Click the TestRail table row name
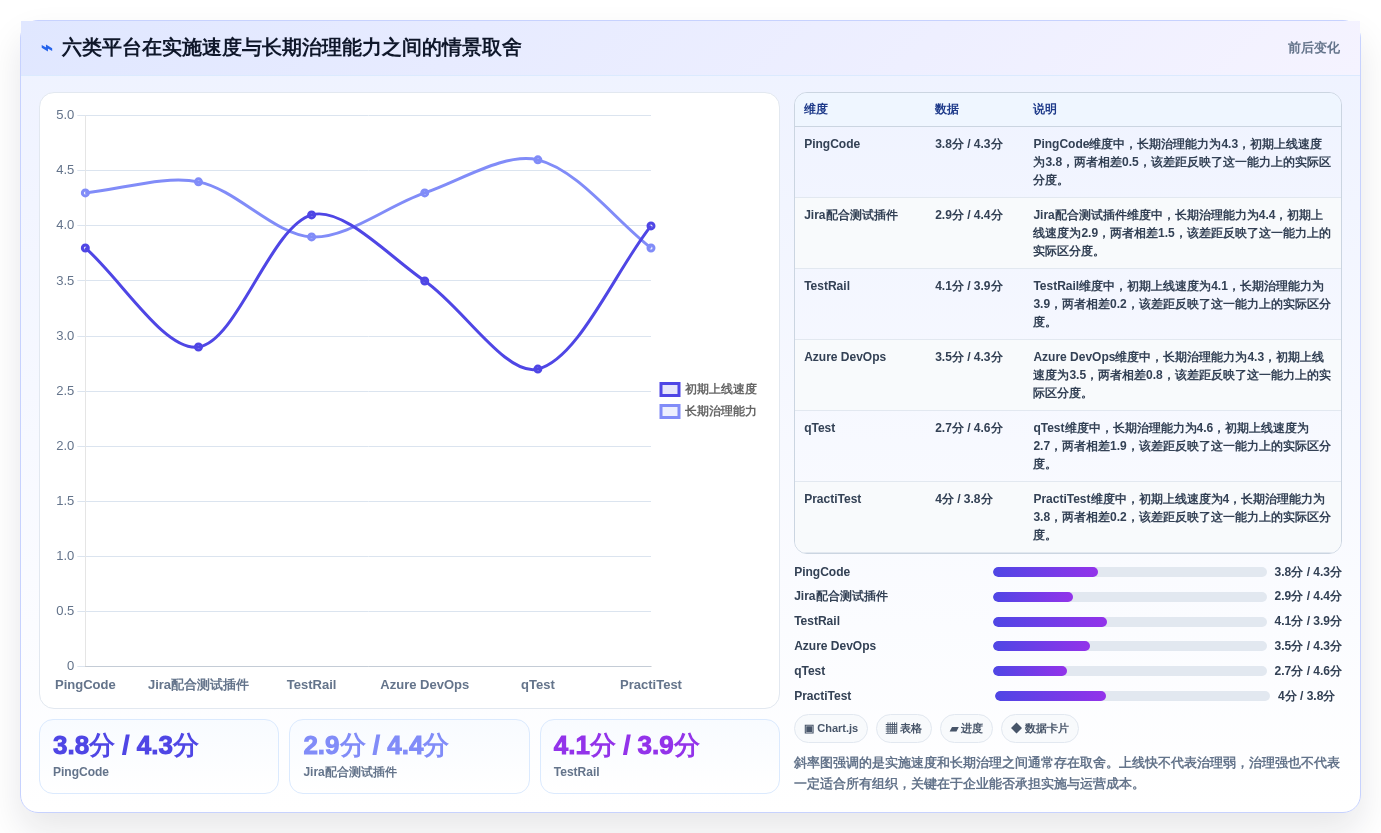Image resolution: width=1381 pixels, height=833 pixels. 827,286
